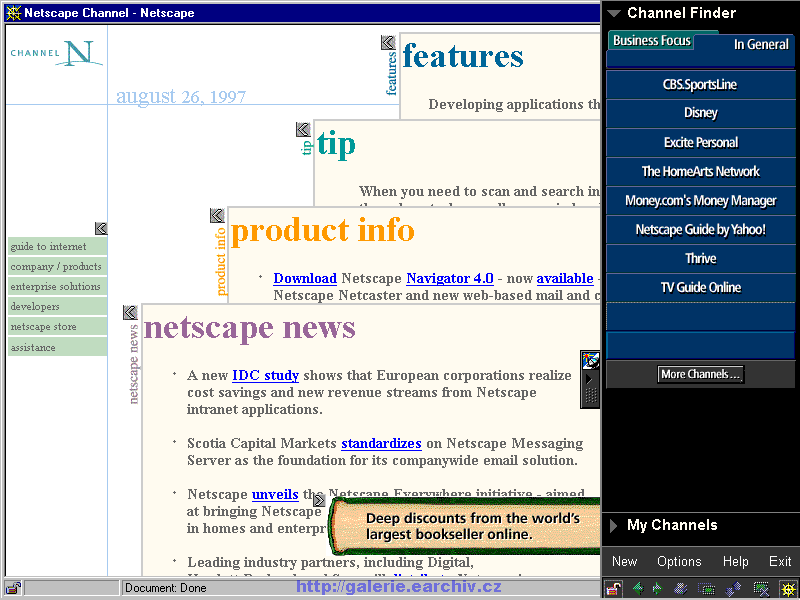The height and width of the screenshot is (600, 800).
Task: Open the CBS.SportsLine channel
Action: coord(700,84)
